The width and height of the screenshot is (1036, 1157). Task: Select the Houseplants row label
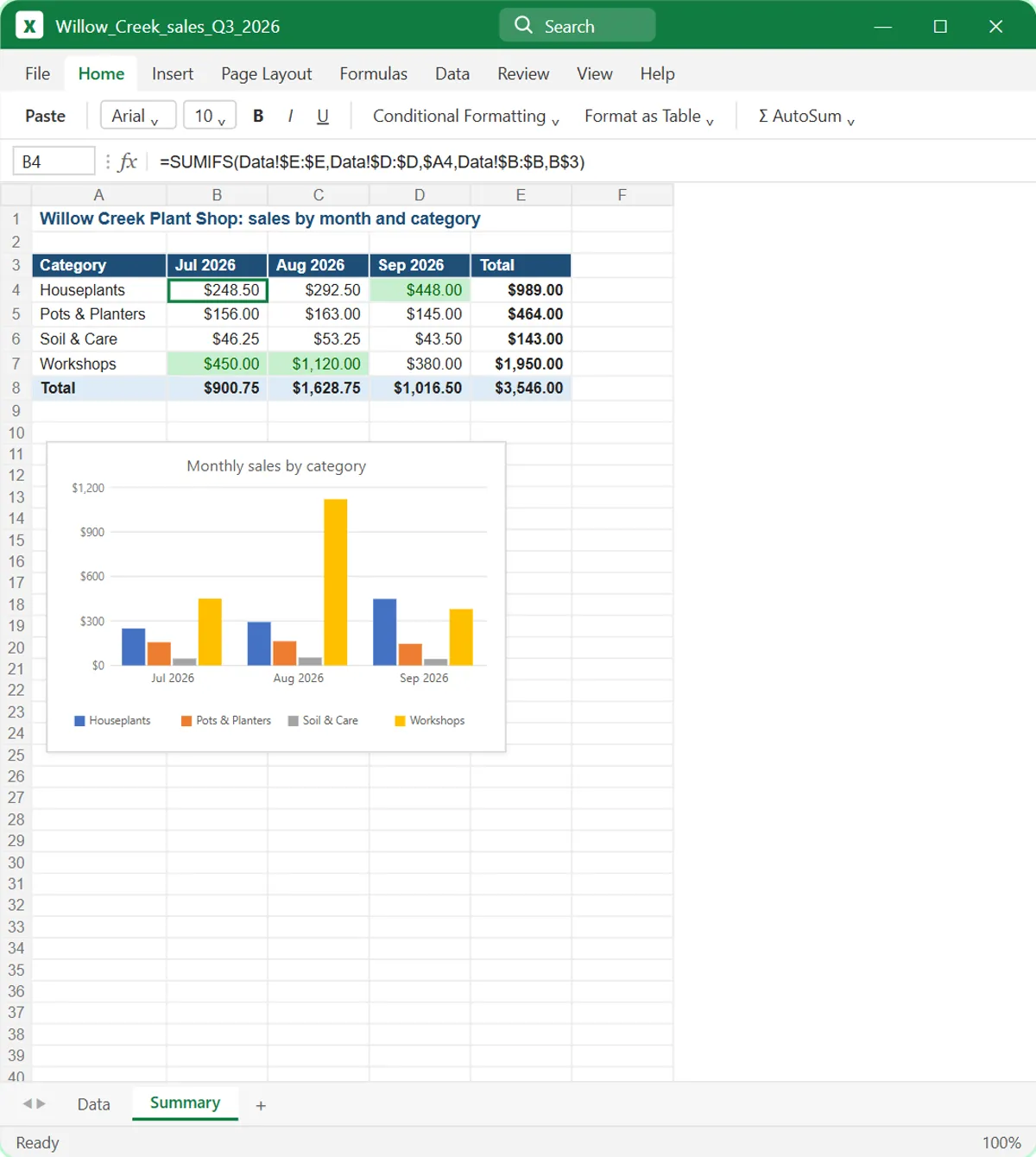click(x=99, y=290)
